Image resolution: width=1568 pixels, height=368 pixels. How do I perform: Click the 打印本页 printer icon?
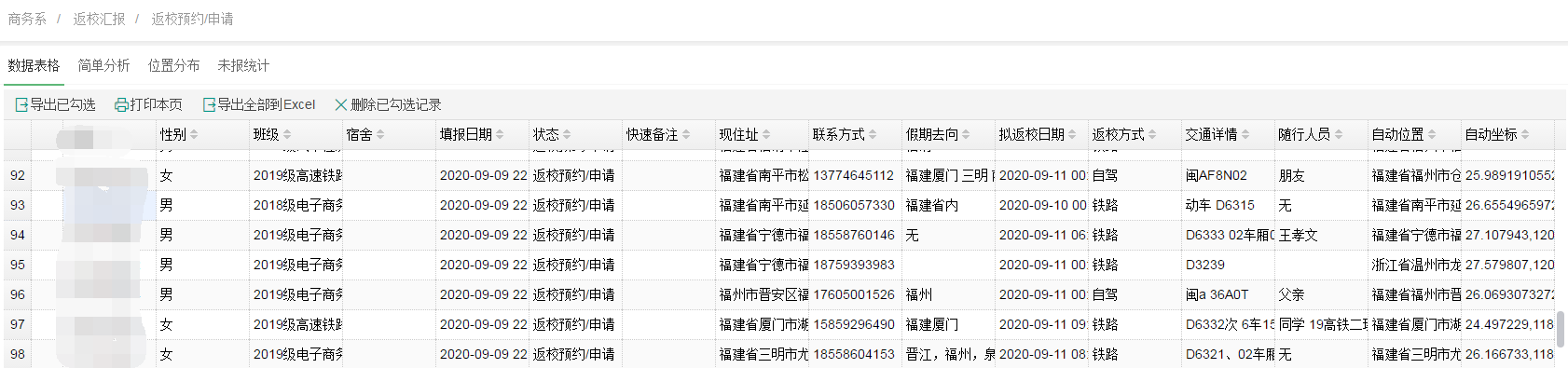pyautogui.click(x=121, y=105)
